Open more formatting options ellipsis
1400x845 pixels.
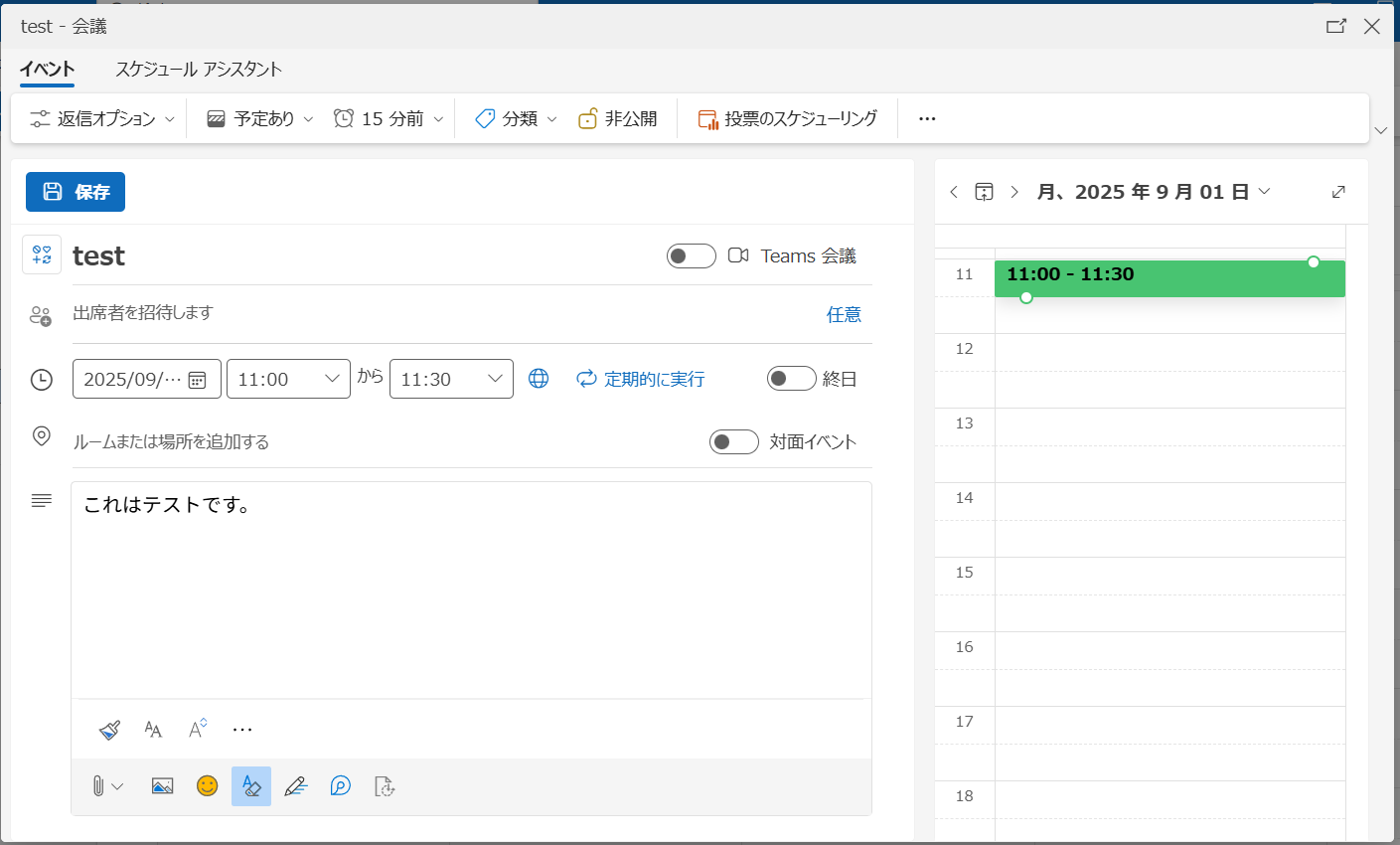point(242,730)
